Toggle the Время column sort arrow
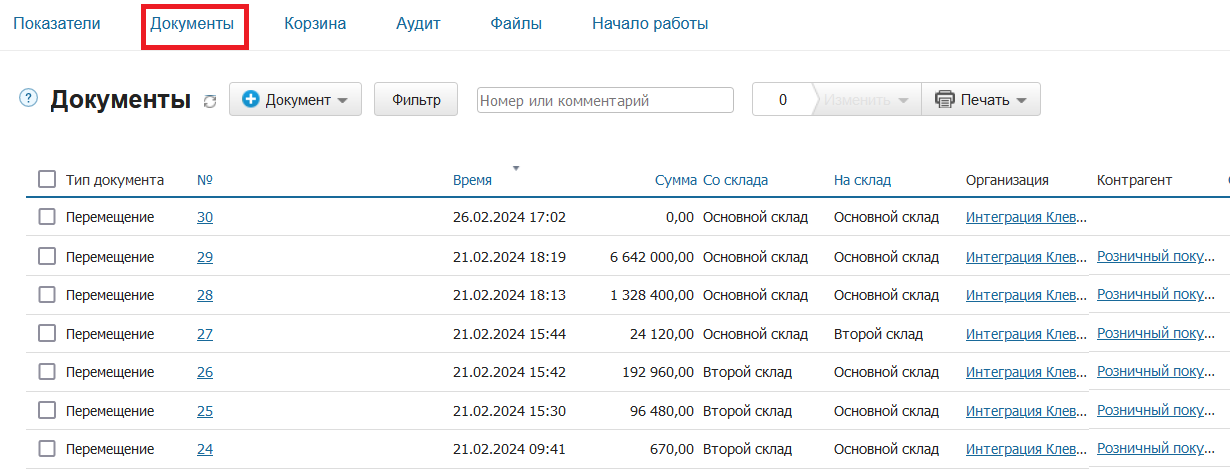Image resolution: width=1230 pixels, height=472 pixels. point(516,168)
